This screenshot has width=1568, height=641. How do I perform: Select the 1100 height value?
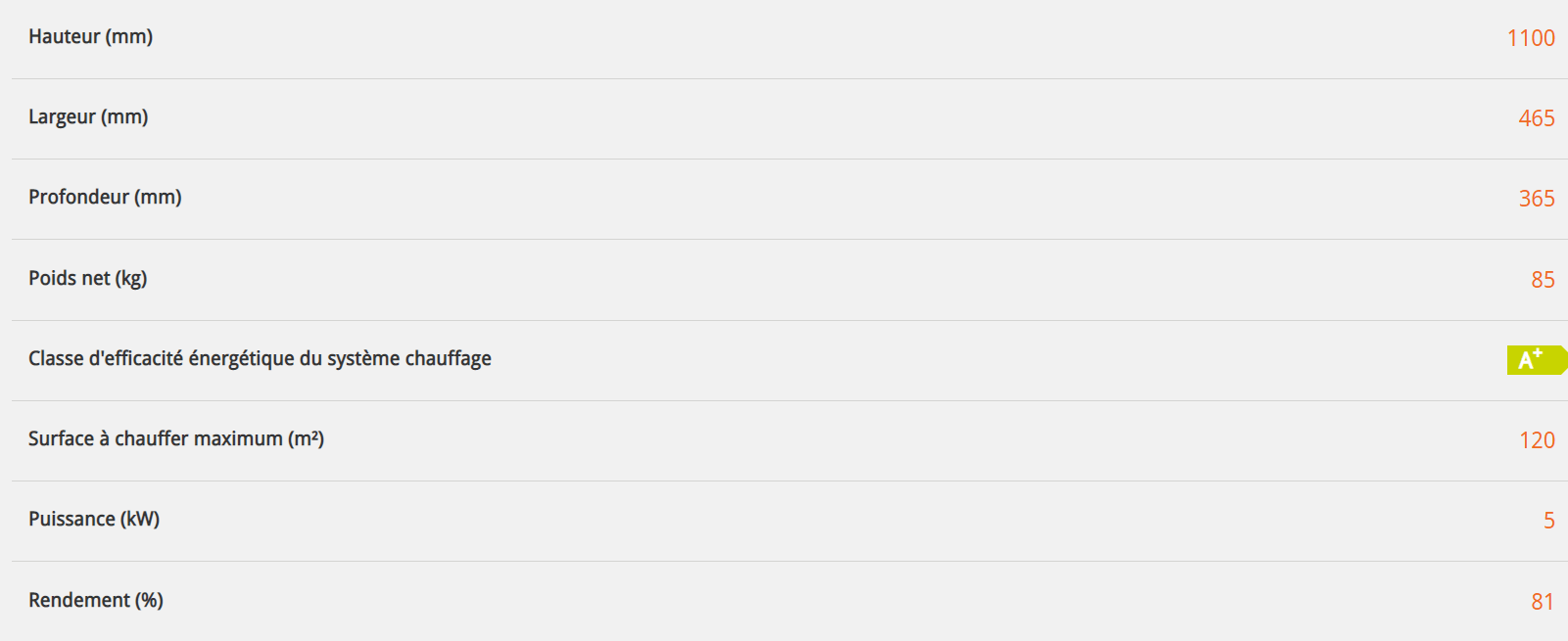tap(1530, 38)
